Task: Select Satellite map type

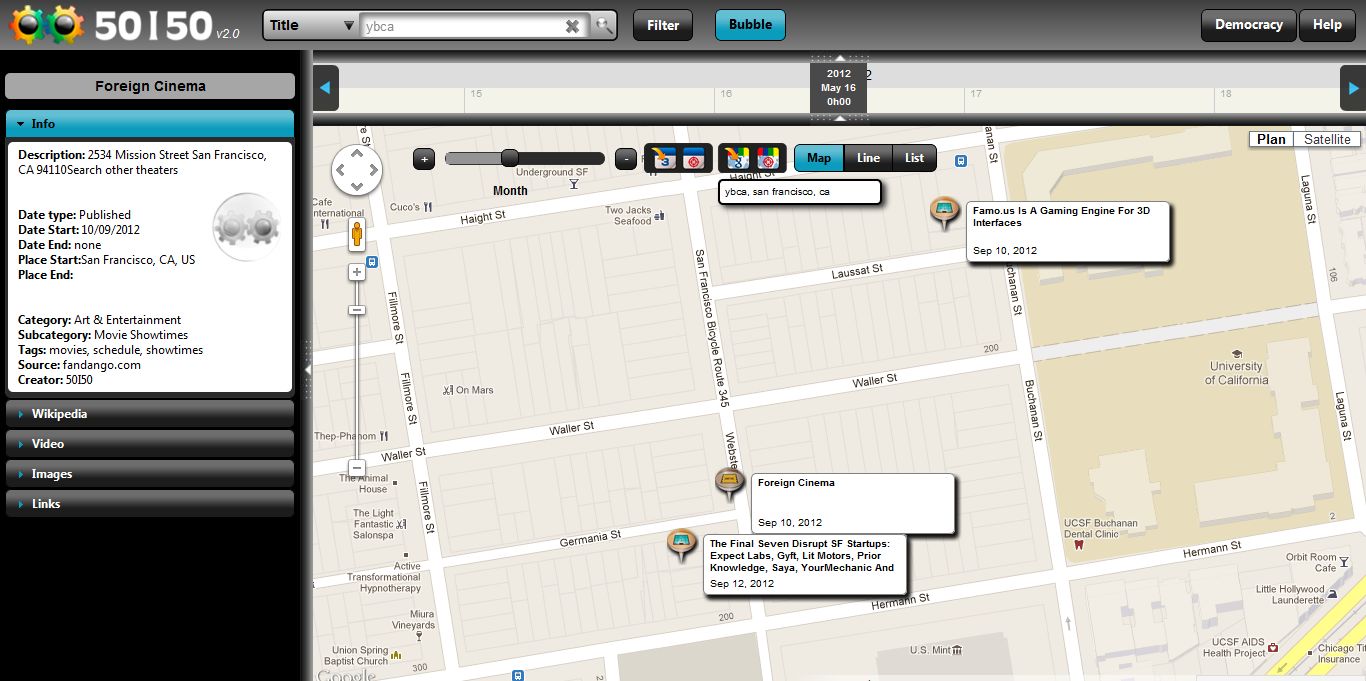Action: [x=1327, y=139]
